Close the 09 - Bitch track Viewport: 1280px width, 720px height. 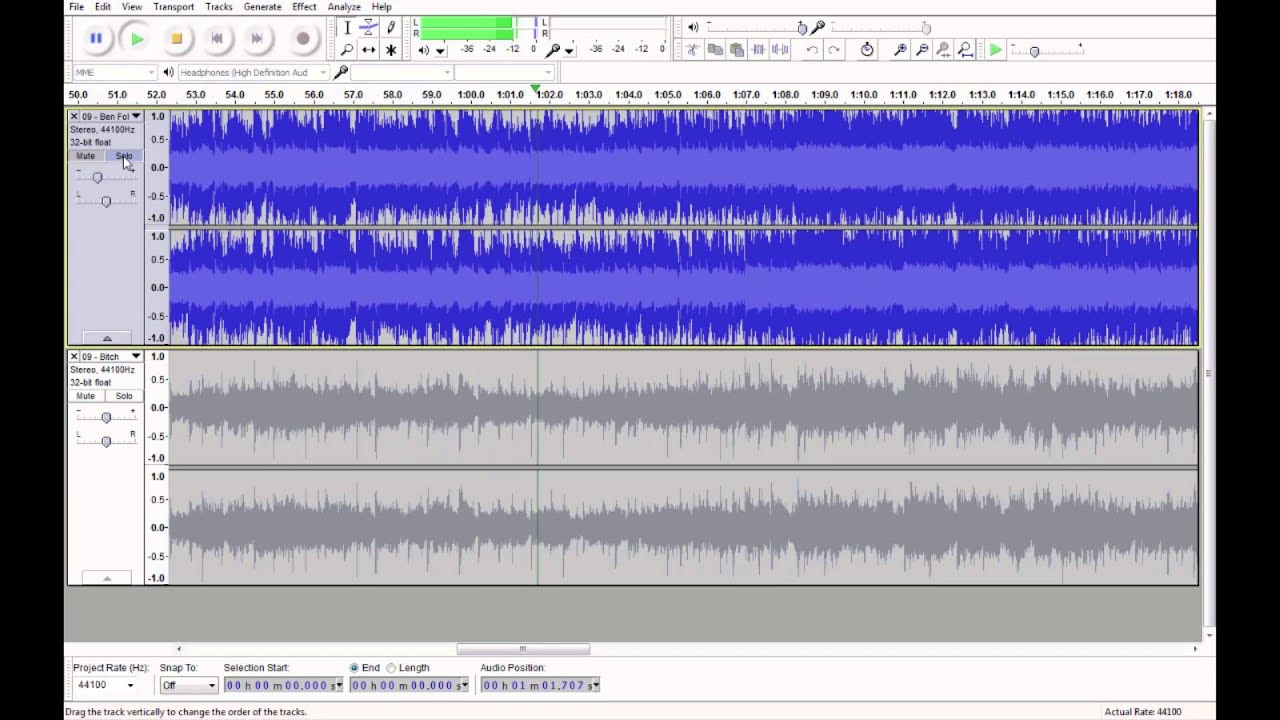click(x=74, y=356)
